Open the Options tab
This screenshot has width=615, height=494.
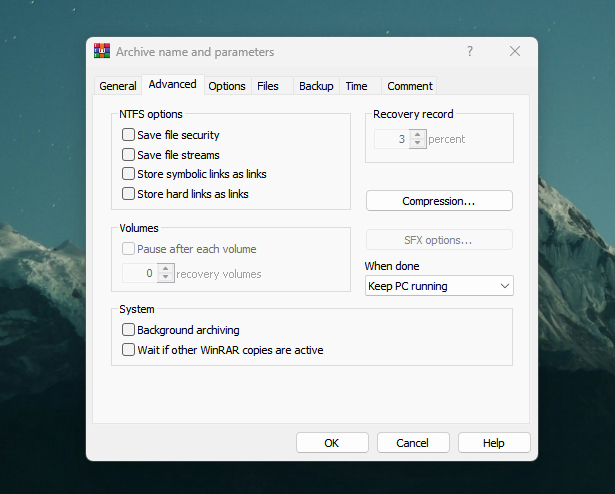pos(227,86)
